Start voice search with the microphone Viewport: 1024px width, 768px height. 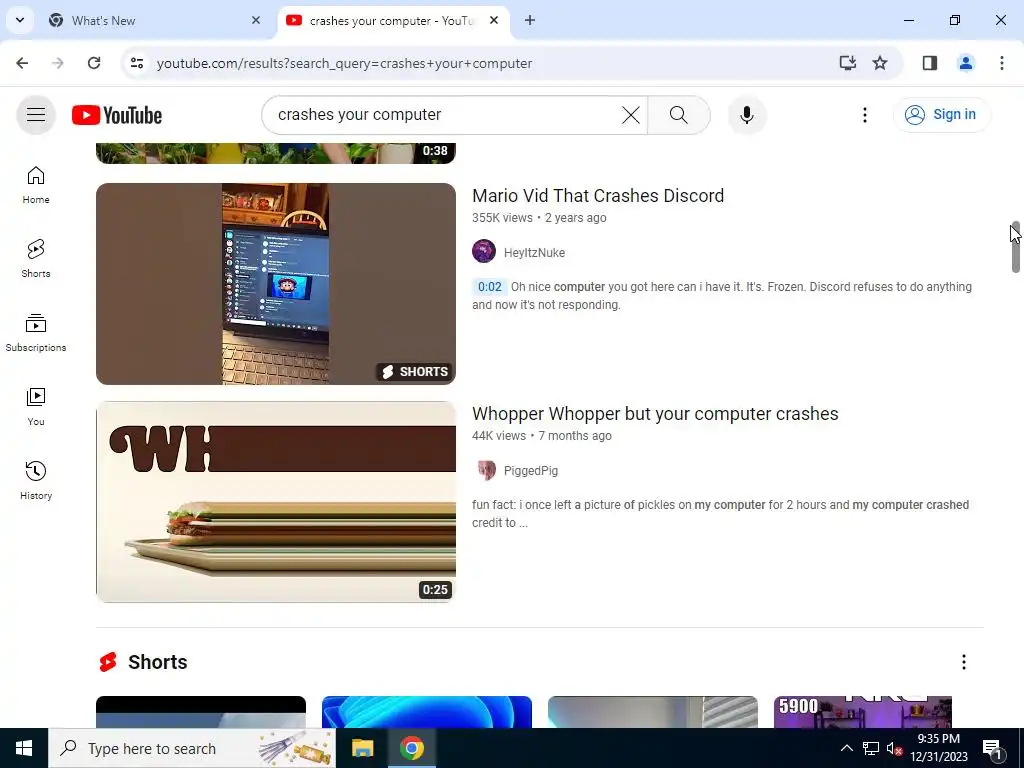click(x=746, y=115)
